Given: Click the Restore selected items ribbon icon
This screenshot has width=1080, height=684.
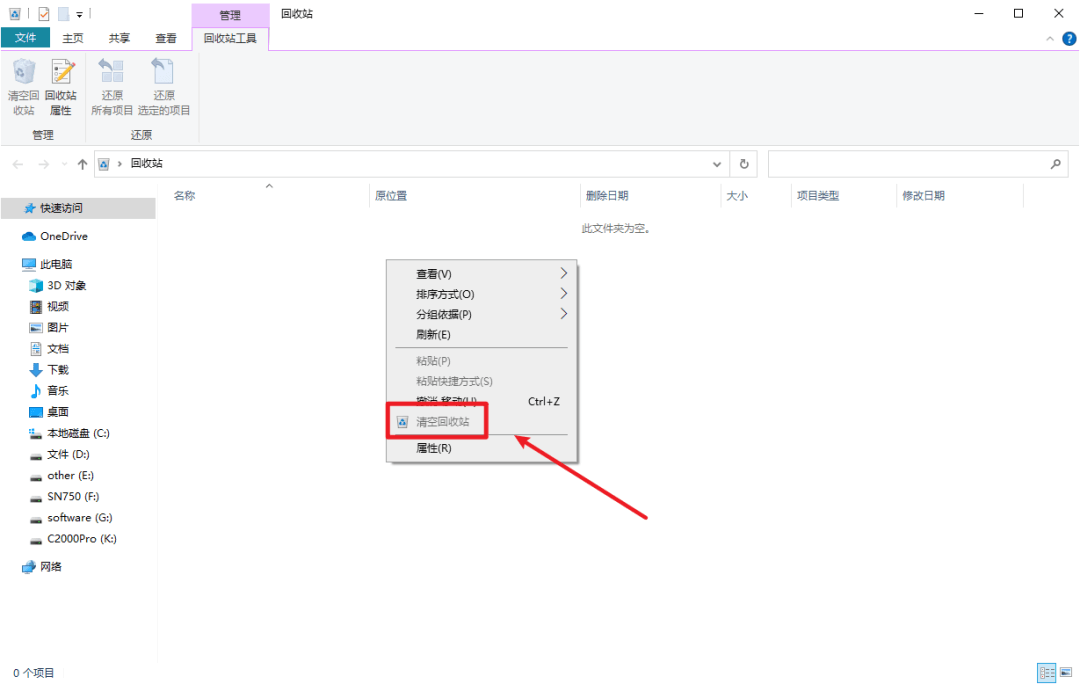Looking at the screenshot, I should coord(163,86).
